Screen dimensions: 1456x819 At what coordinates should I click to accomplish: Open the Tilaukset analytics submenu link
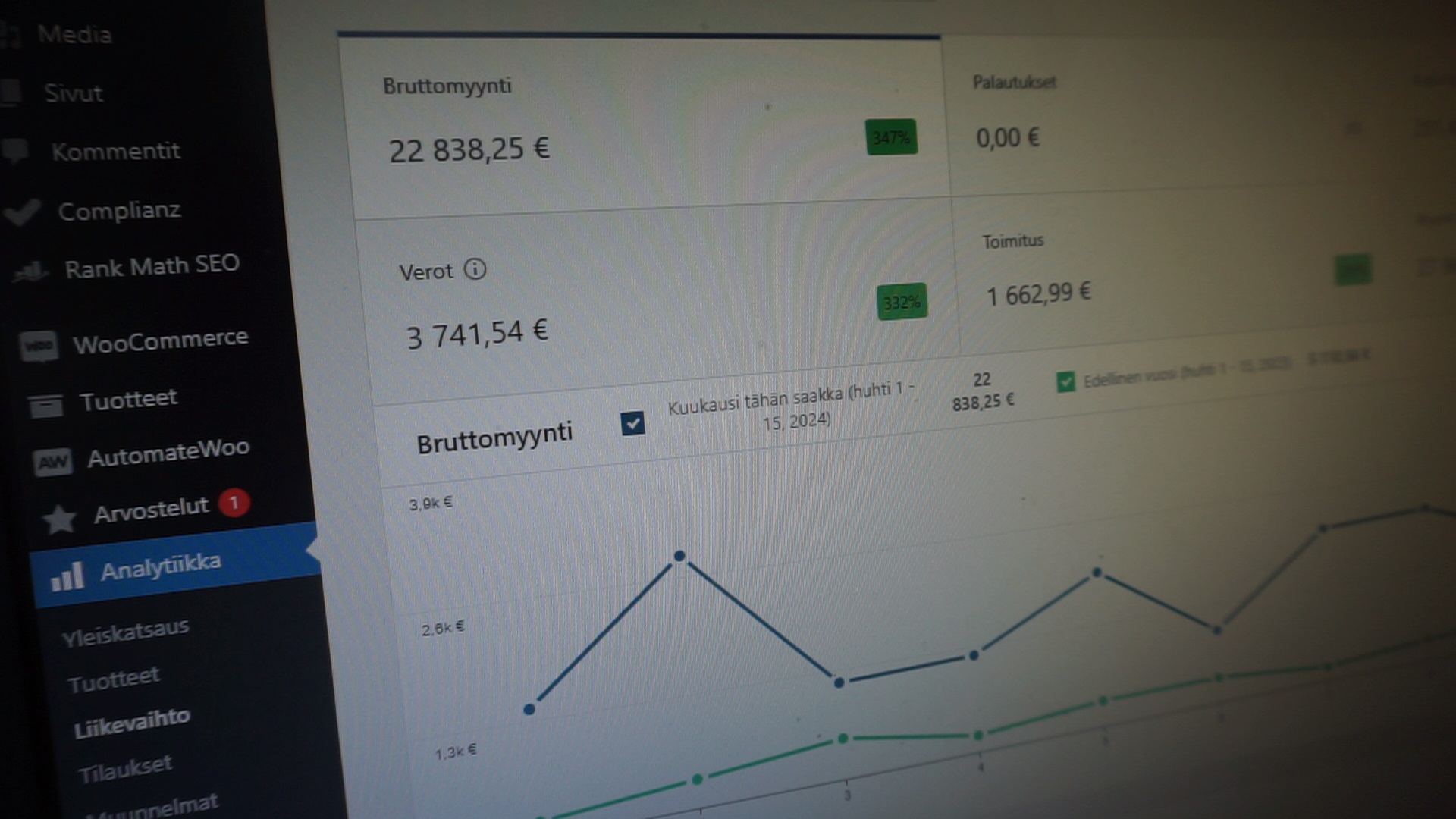pos(126,769)
